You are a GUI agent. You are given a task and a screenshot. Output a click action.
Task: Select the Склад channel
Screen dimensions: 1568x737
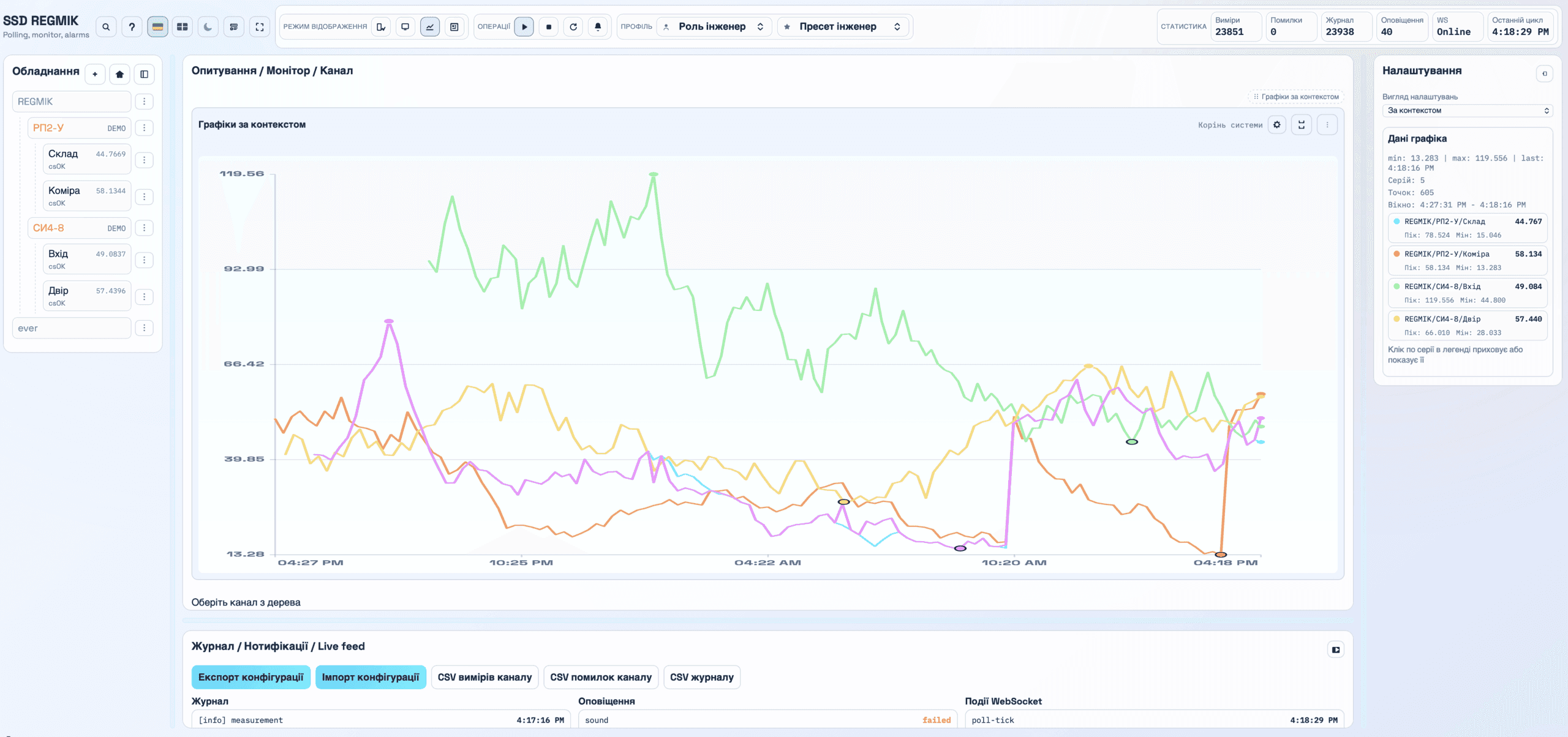point(87,159)
